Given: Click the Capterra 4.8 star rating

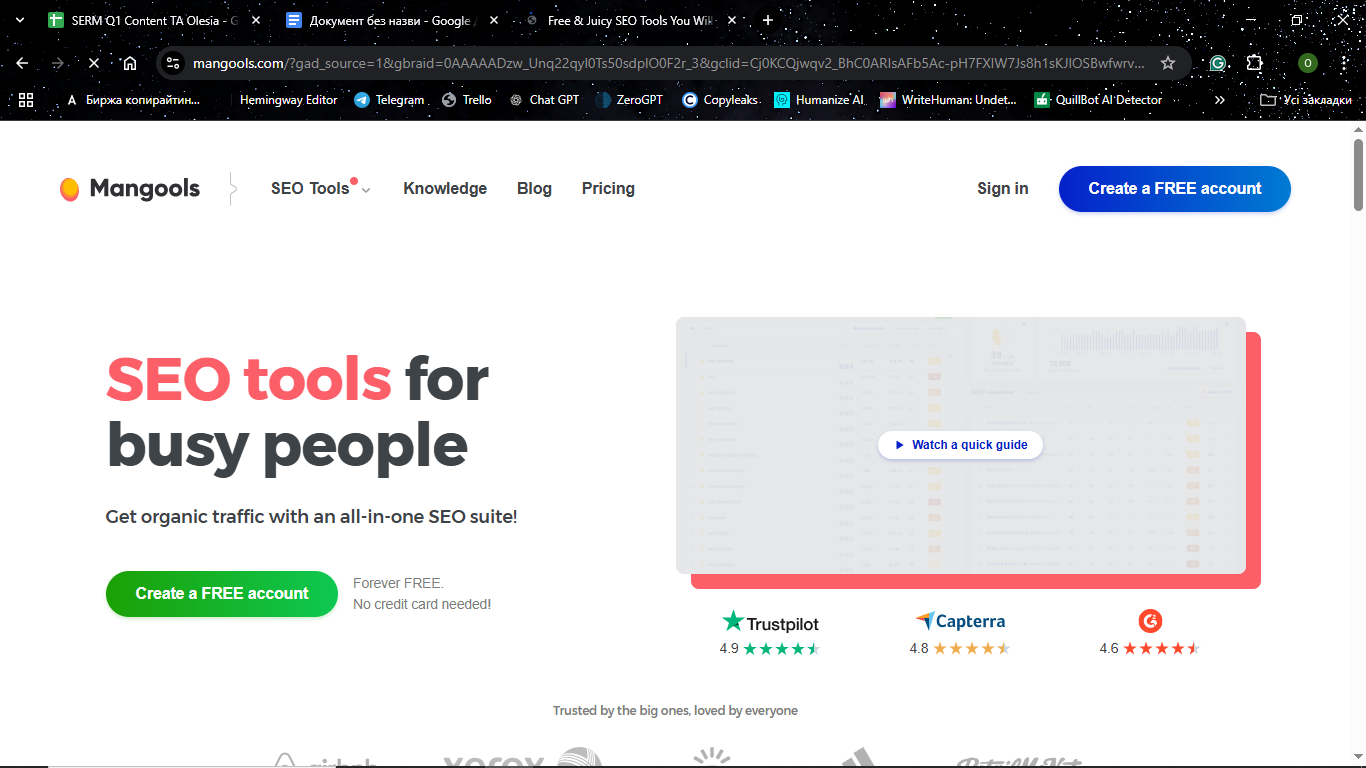Looking at the screenshot, I should [x=960, y=648].
